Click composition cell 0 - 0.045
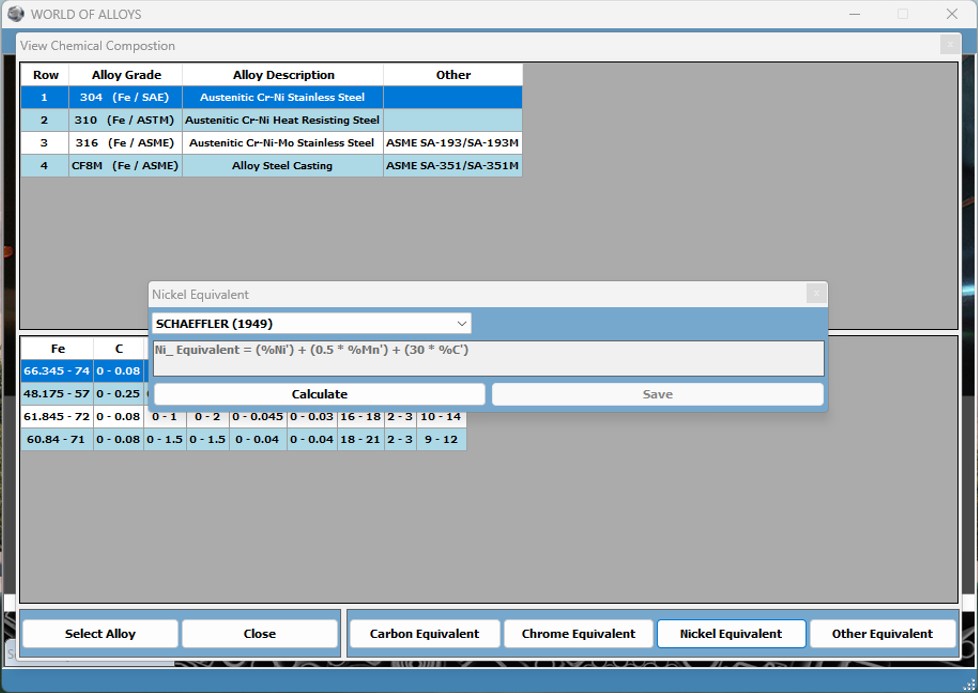The image size is (978, 693). click(x=258, y=417)
